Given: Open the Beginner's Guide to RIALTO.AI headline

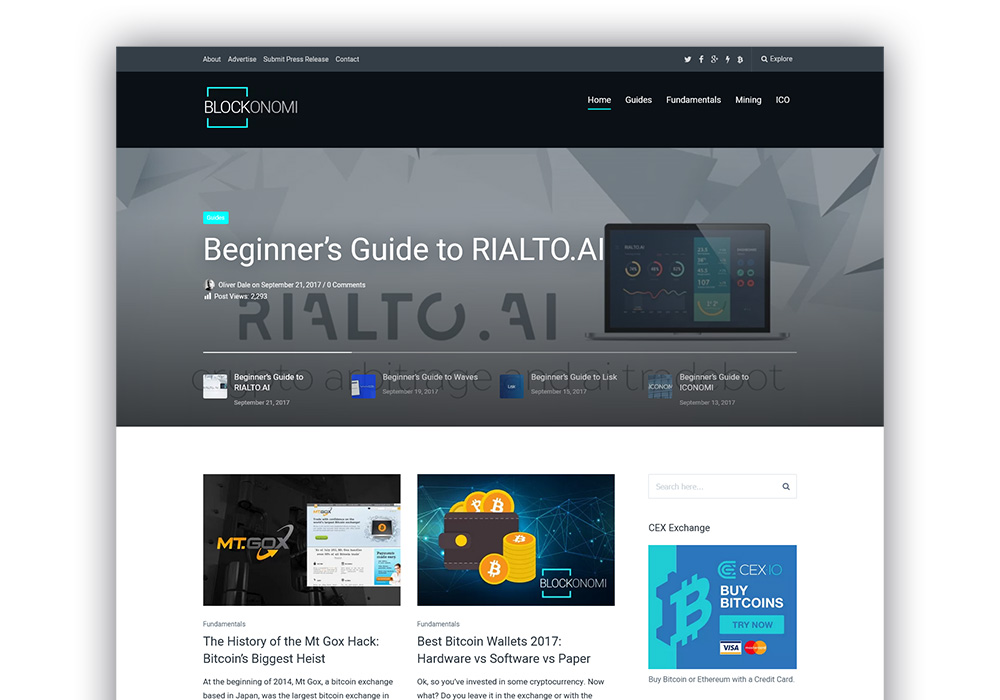Looking at the screenshot, I should coord(403,249).
